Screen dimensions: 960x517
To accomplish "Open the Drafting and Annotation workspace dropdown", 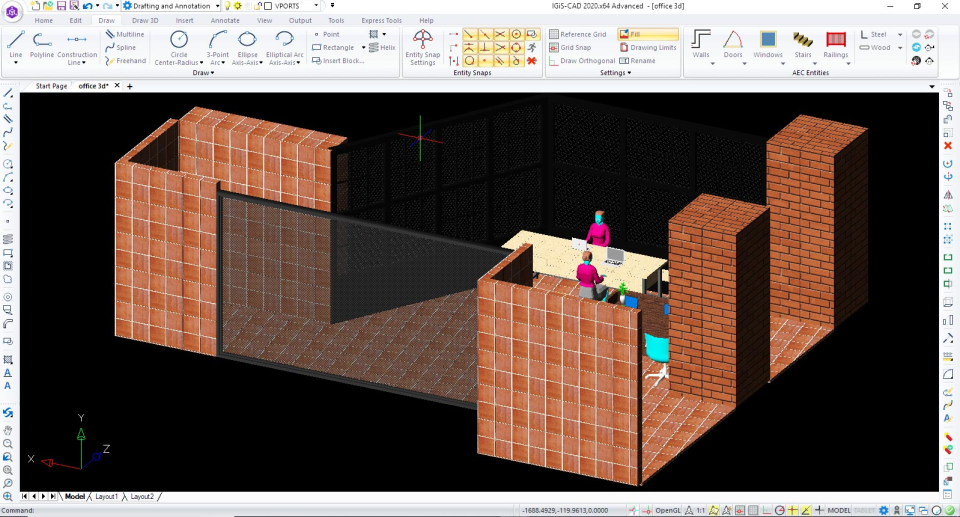I will pos(217,6).
